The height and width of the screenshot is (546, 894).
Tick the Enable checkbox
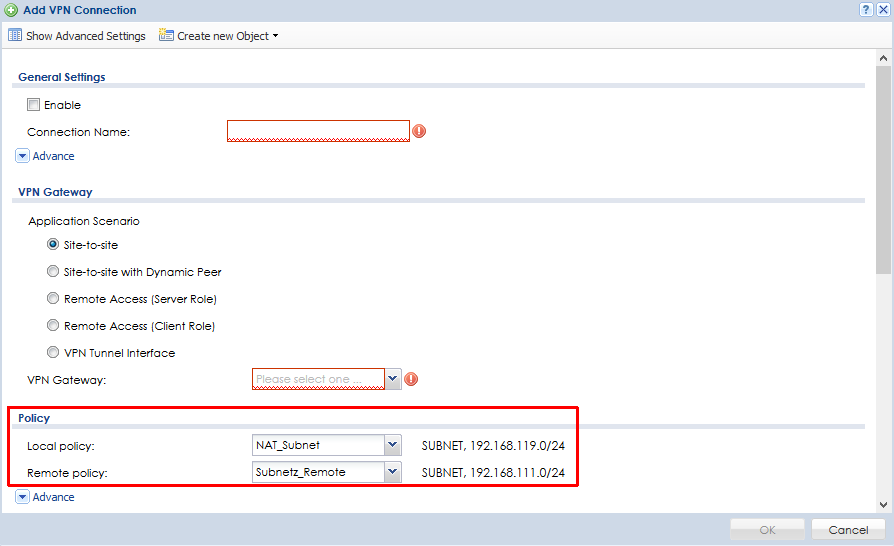click(x=34, y=105)
